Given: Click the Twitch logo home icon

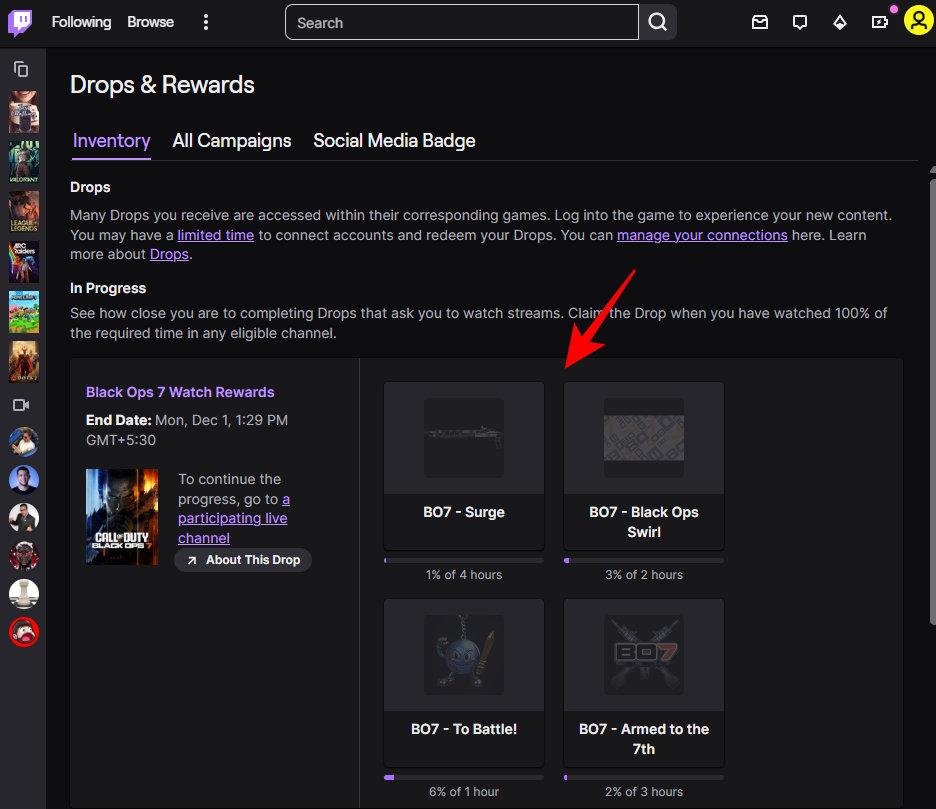Looking at the screenshot, I should [x=21, y=22].
